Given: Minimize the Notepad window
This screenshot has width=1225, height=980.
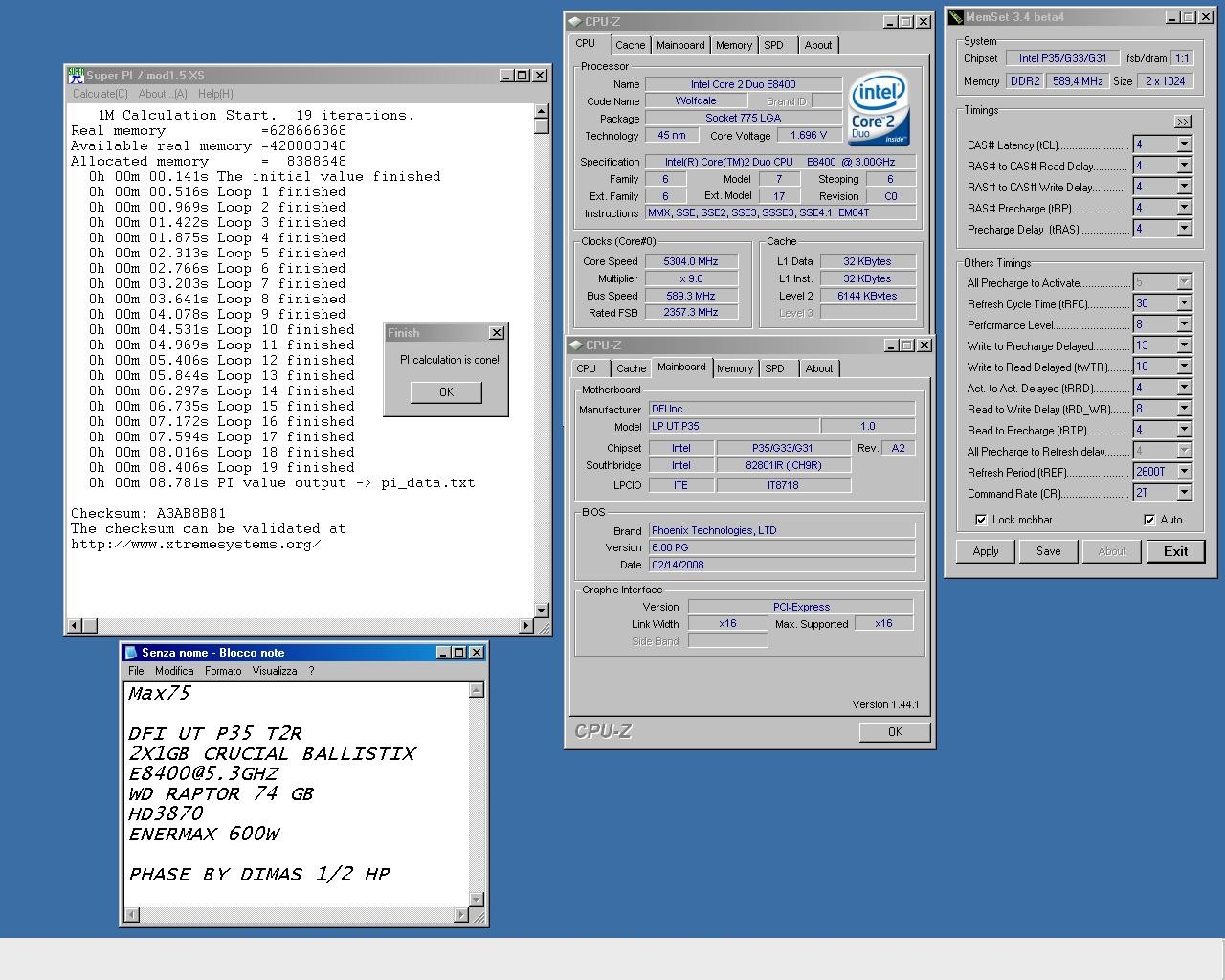Looking at the screenshot, I should 443,653.
